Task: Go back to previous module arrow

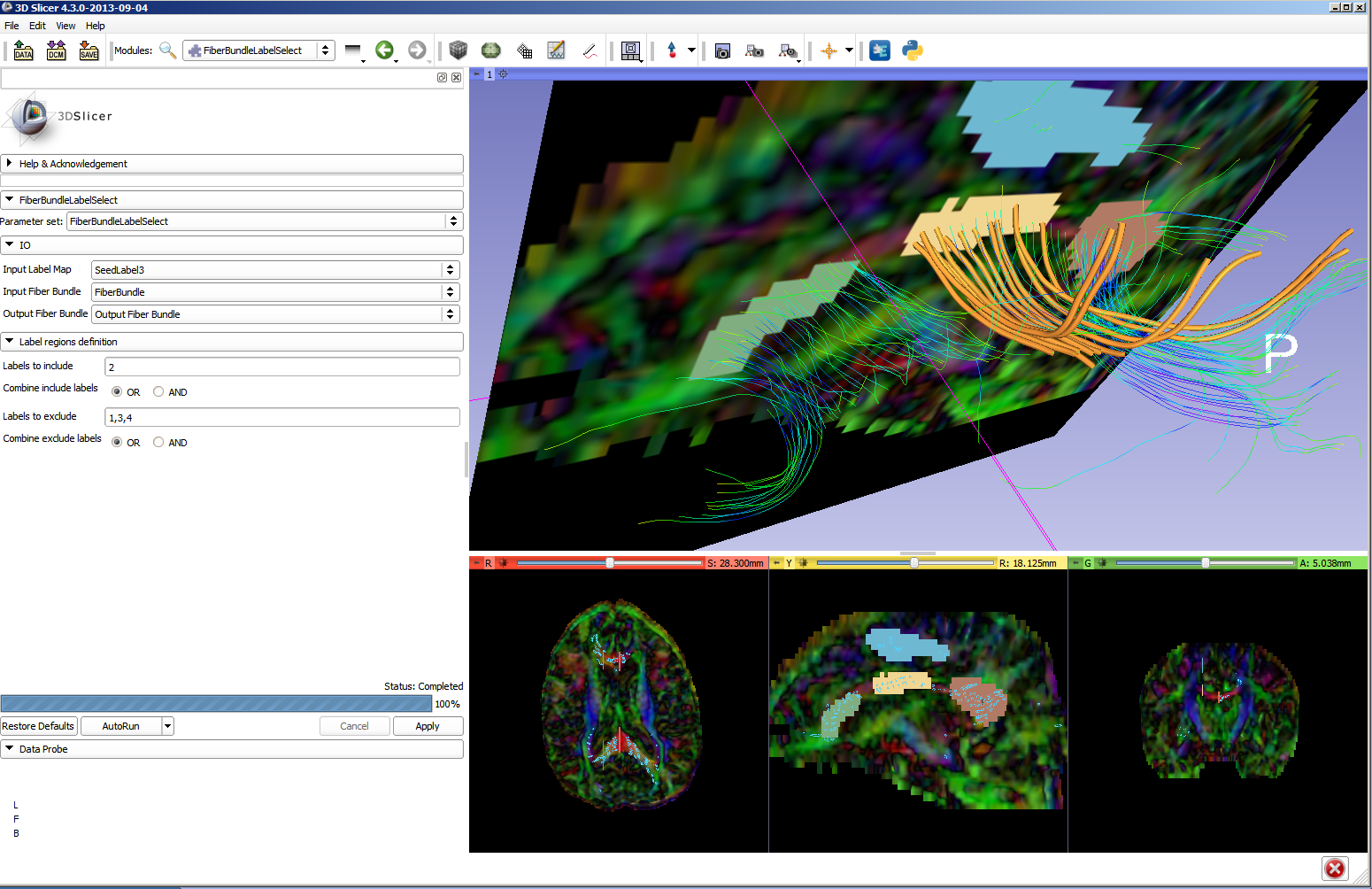Action: coord(384,50)
